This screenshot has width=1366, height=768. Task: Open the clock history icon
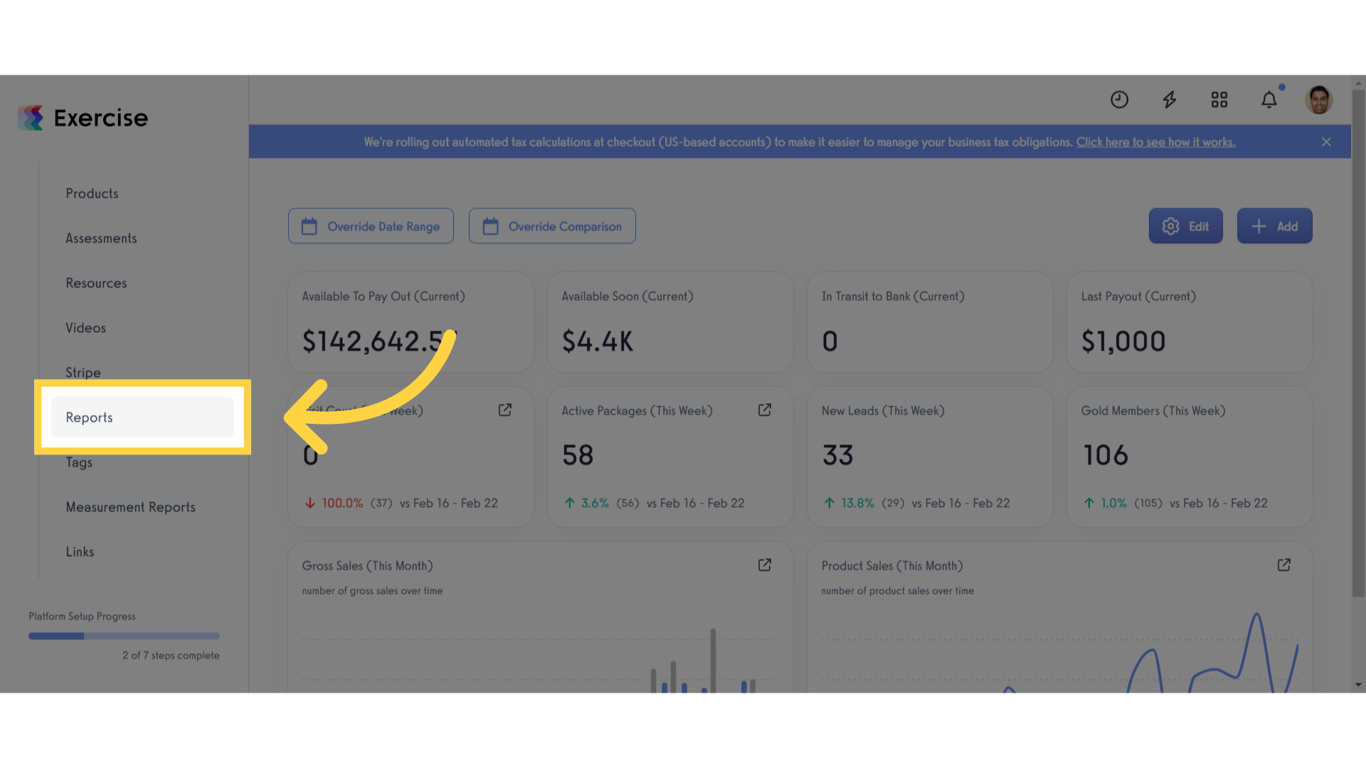[x=1119, y=99]
